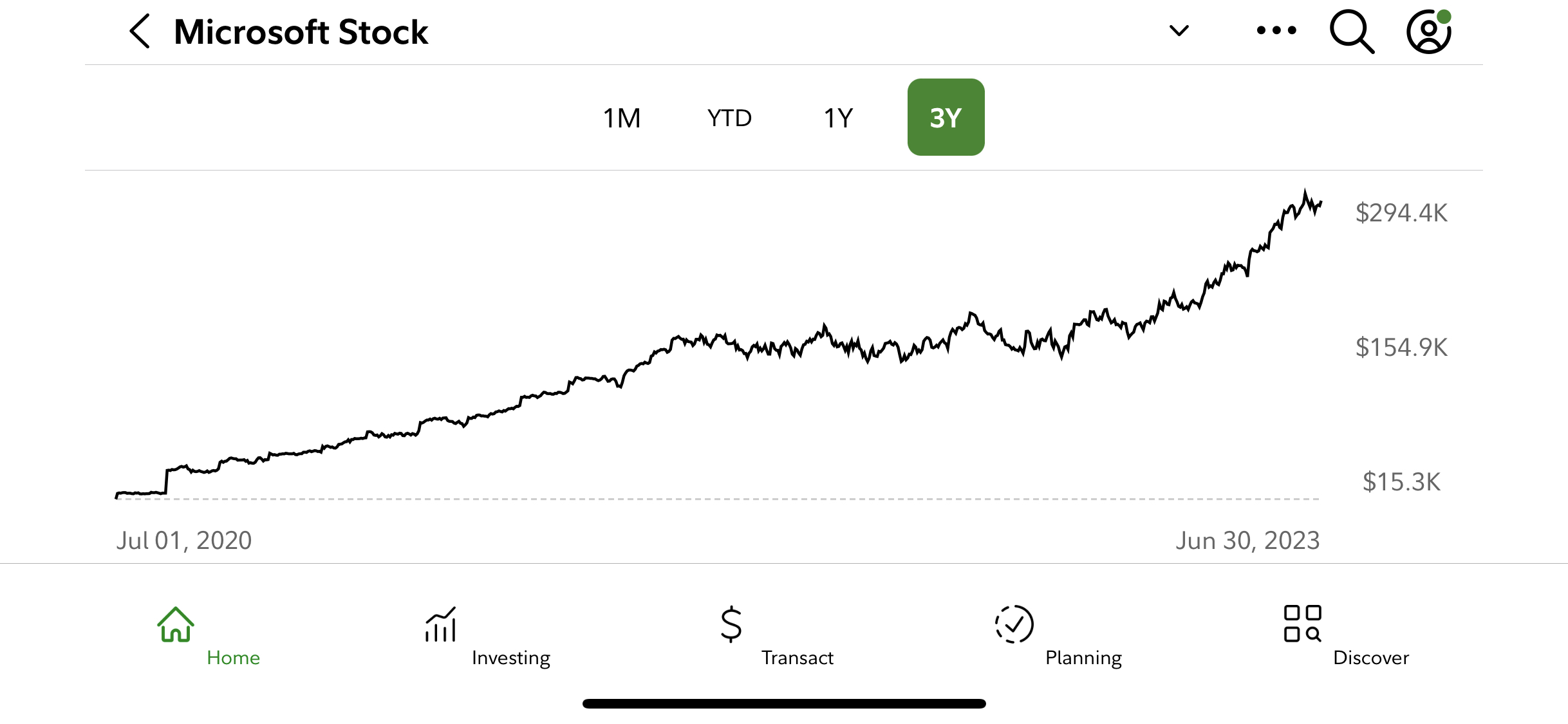Select the 3Y time range
The width and height of the screenshot is (1568, 724).
pos(946,117)
